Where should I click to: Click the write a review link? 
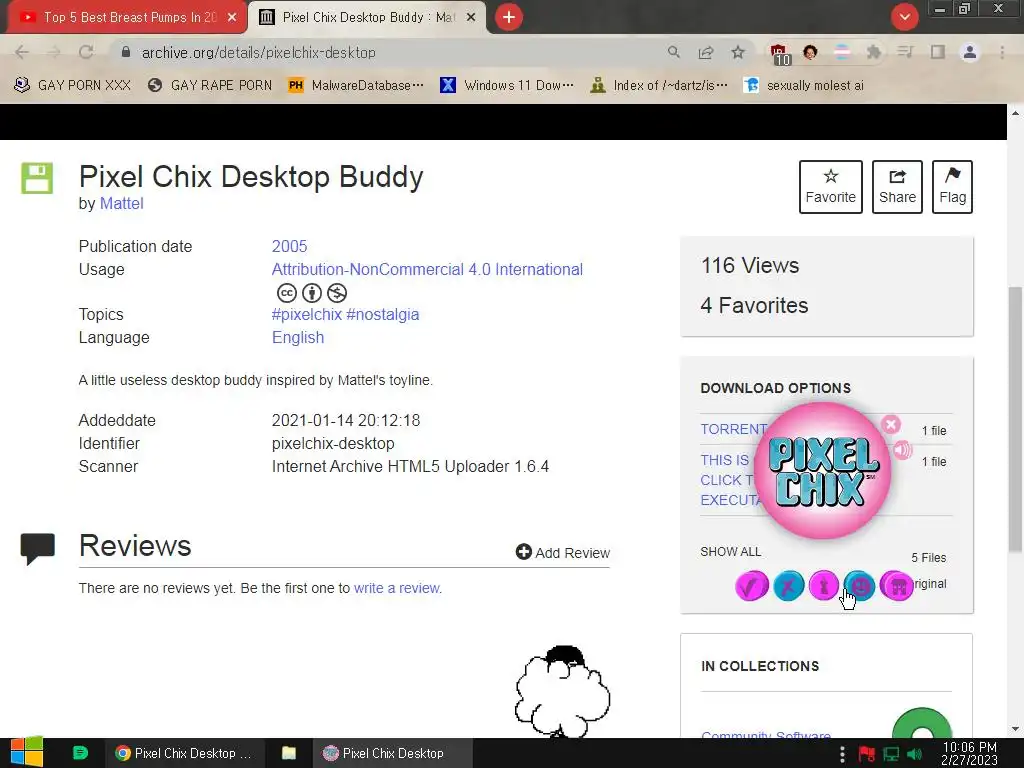tap(397, 588)
